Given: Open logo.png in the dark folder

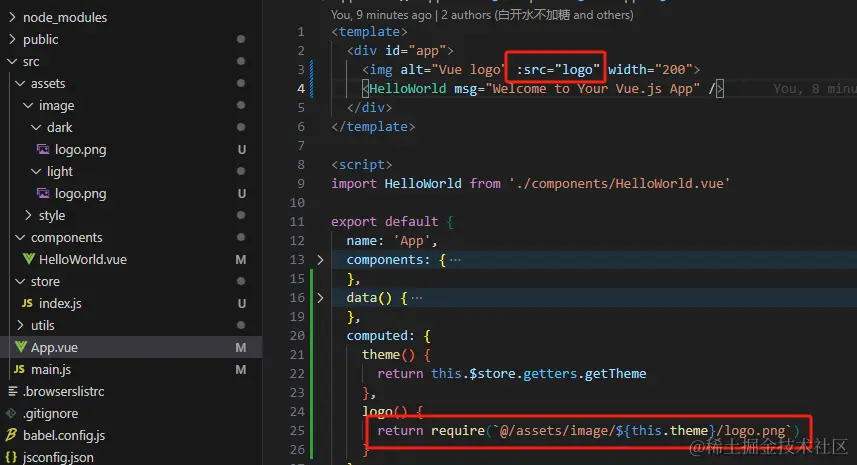Looking at the screenshot, I should [x=80, y=150].
